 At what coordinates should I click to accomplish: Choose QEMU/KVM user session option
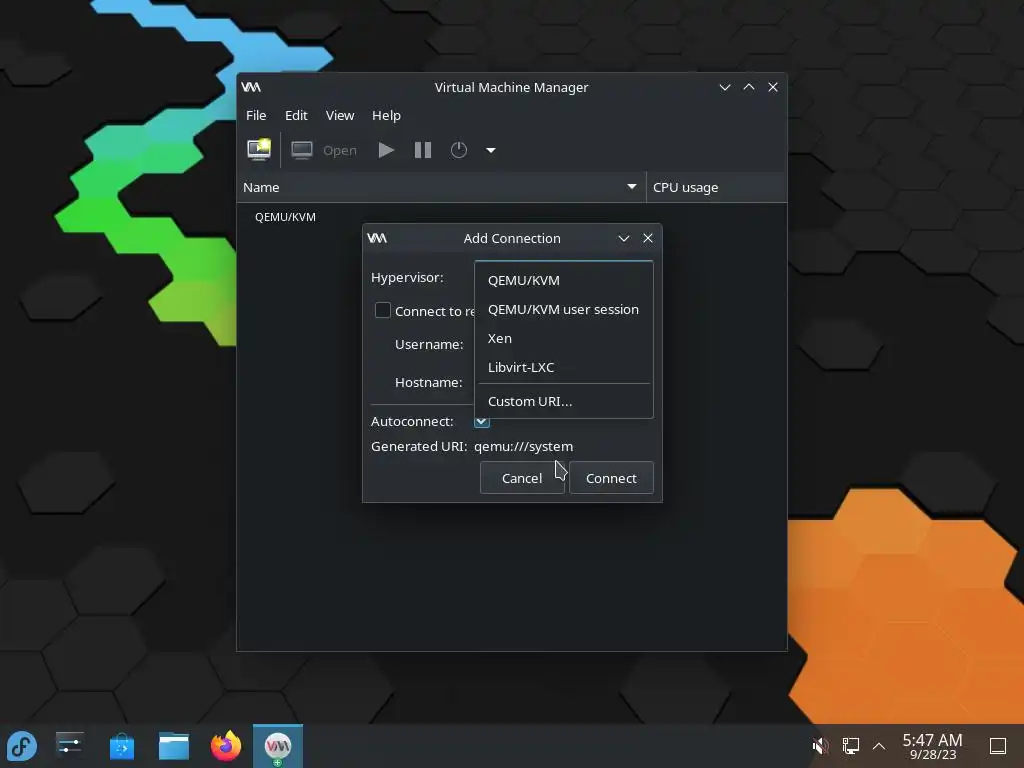pyautogui.click(x=564, y=310)
